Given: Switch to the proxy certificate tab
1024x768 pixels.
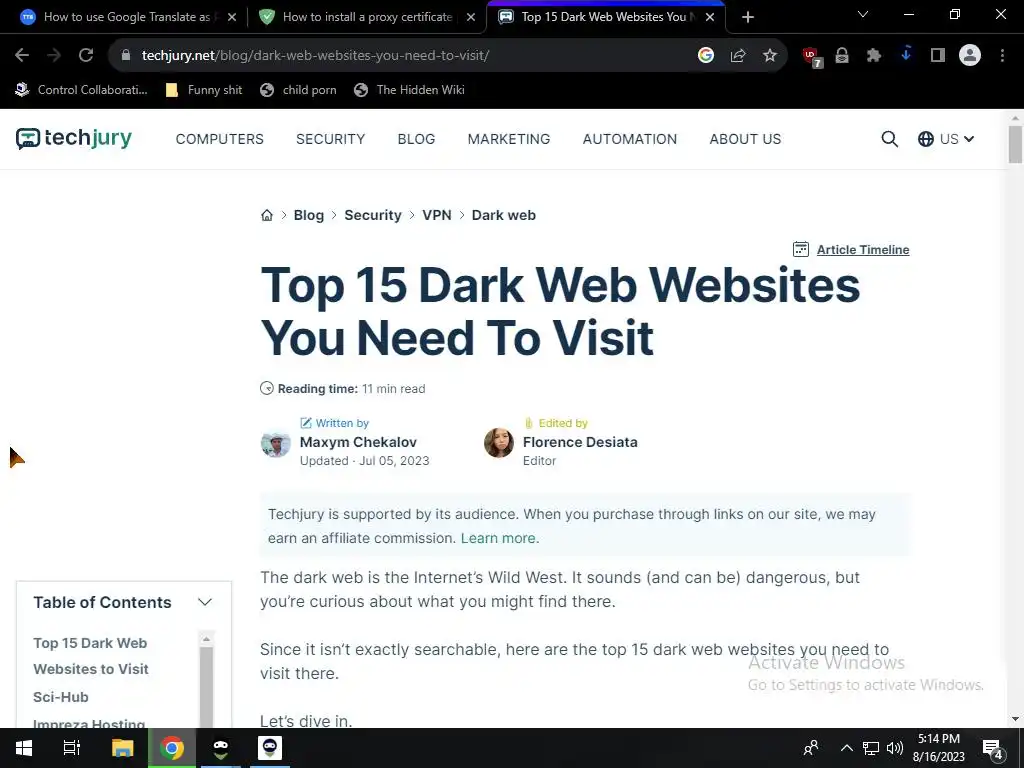Looking at the screenshot, I should (x=366, y=17).
